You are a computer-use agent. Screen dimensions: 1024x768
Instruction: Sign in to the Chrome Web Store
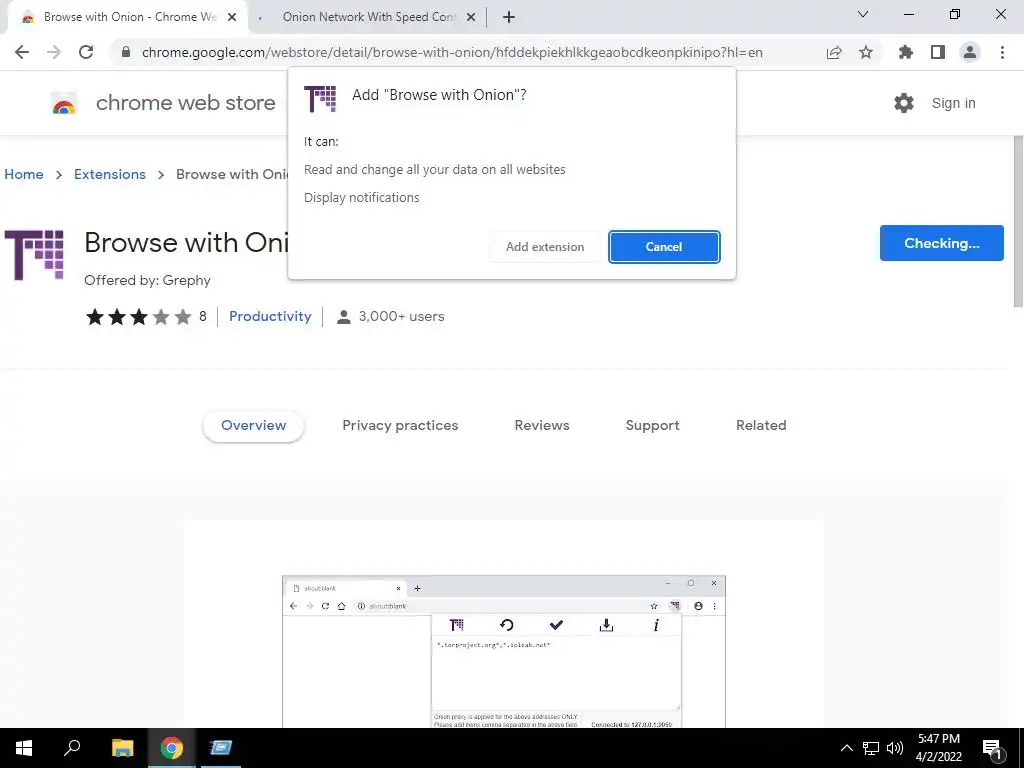(953, 103)
